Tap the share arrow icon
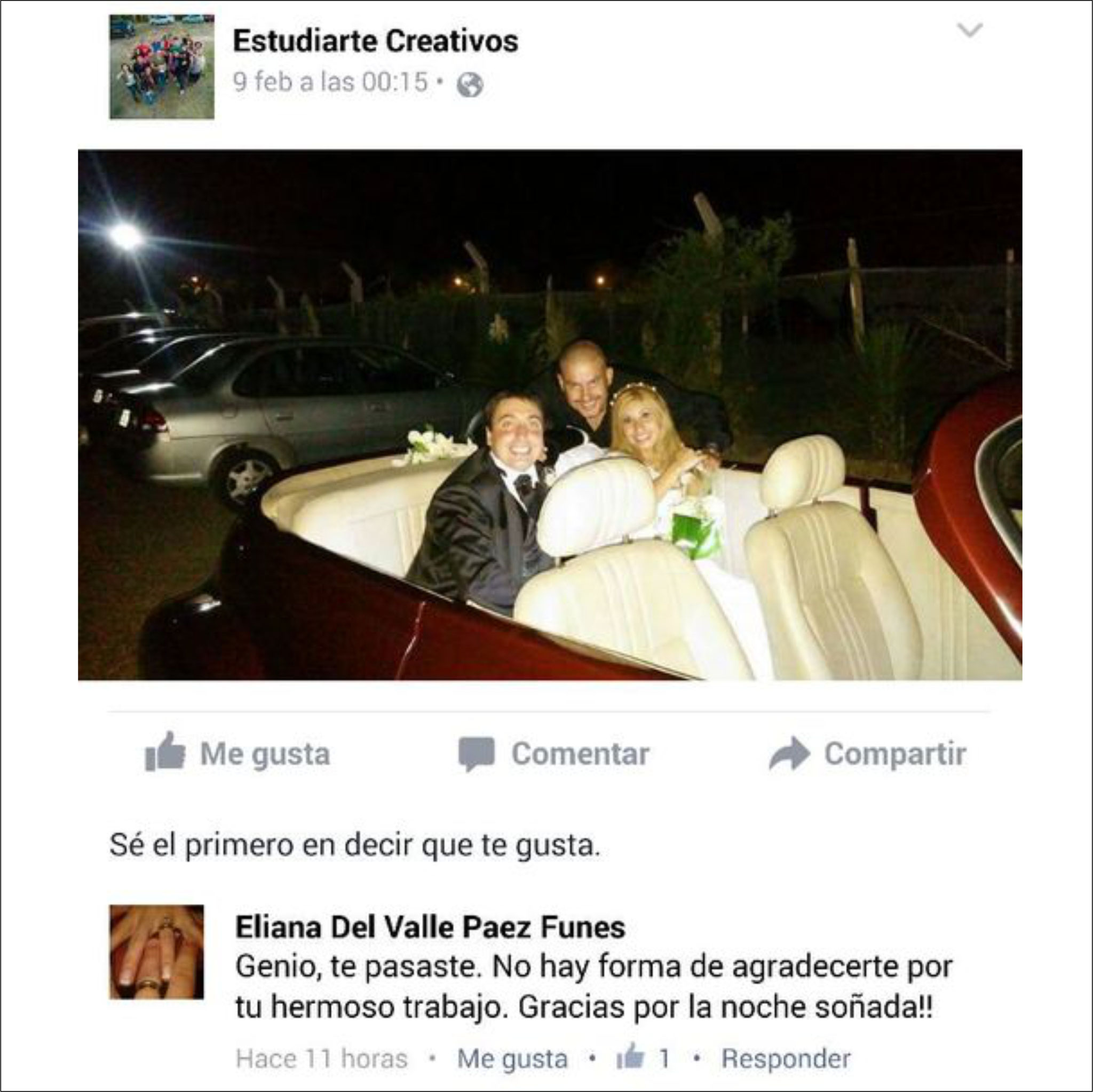Viewport: 1093px width, 1092px height. click(x=789, y=753)
